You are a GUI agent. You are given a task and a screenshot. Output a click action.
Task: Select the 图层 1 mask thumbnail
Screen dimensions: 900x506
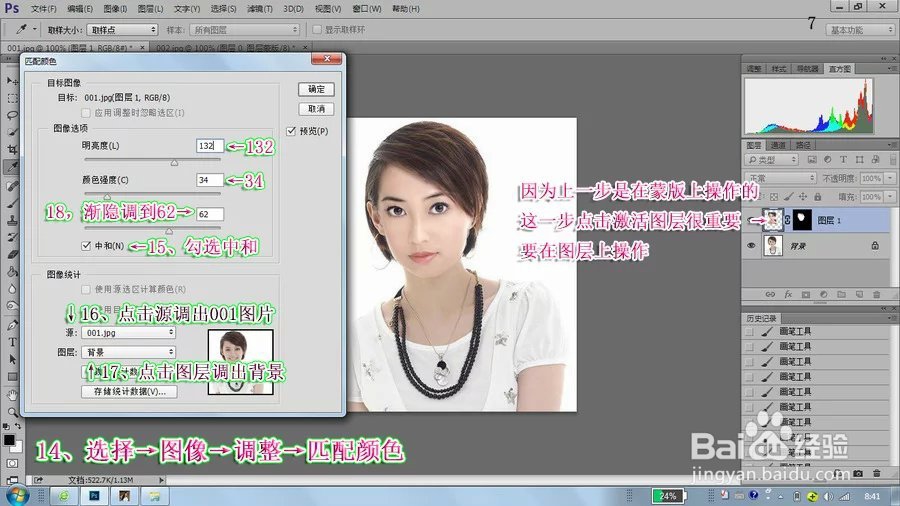[802, 220]
